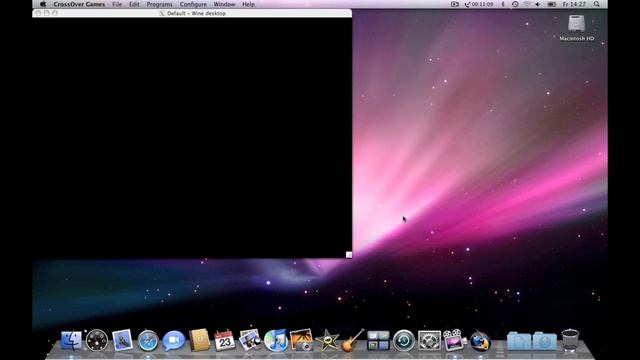
Task: Launch GarageBand guitar icon
Action: pyautogui.click(x=353, y=340)
